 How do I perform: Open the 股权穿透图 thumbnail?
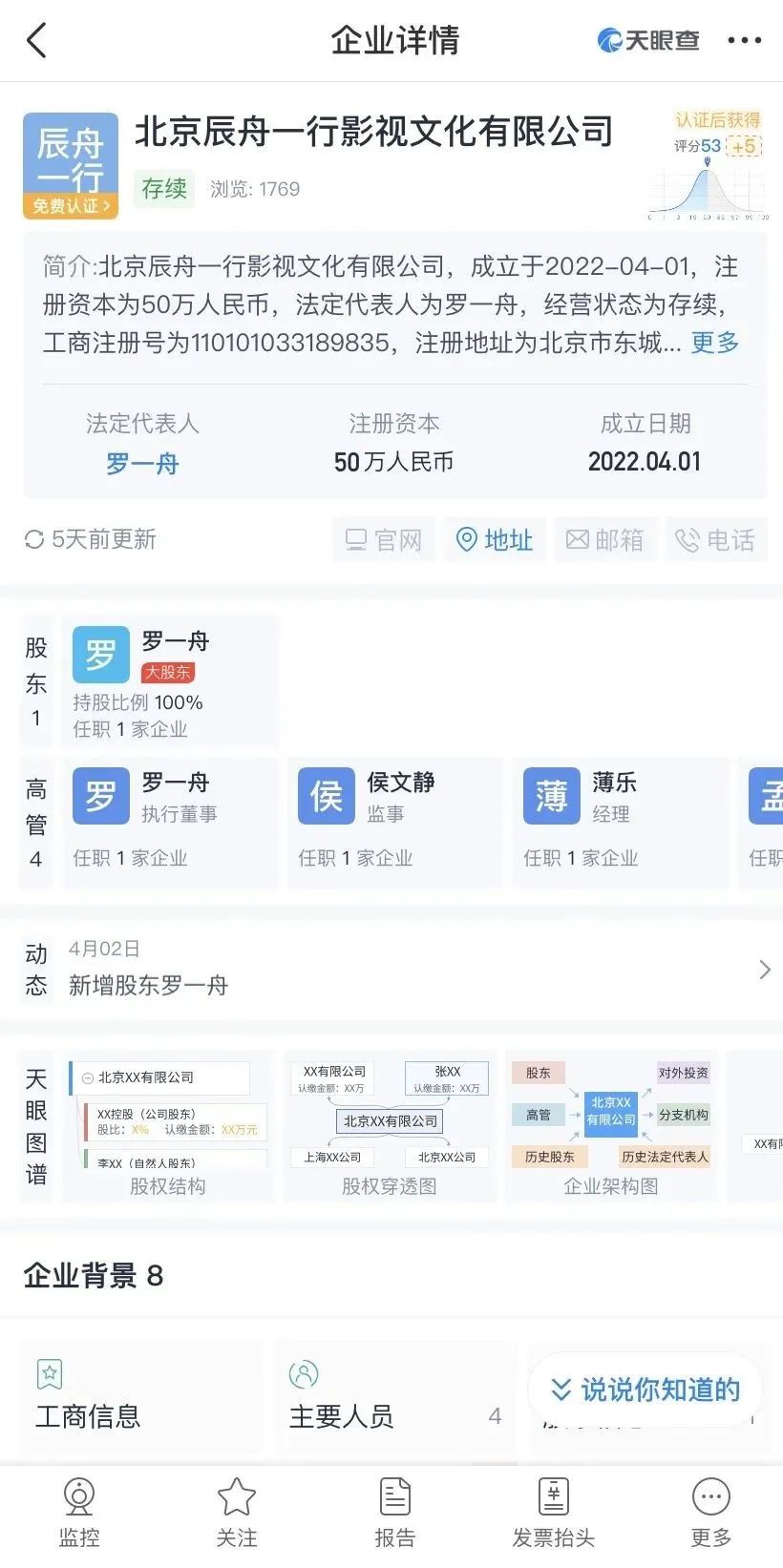pyautogui.click(x=389, y=1126)
